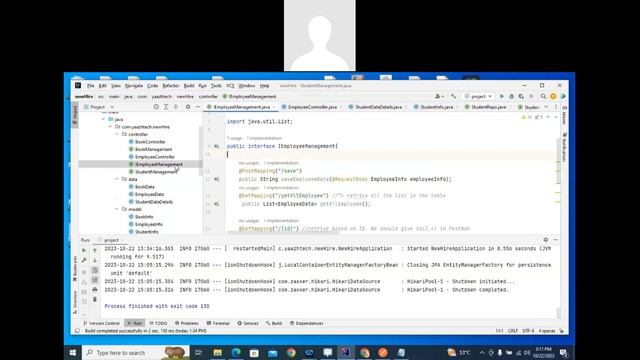Click the Run with Coverage icon
This screenshot has height=360, width=640.
pos(521,96)
